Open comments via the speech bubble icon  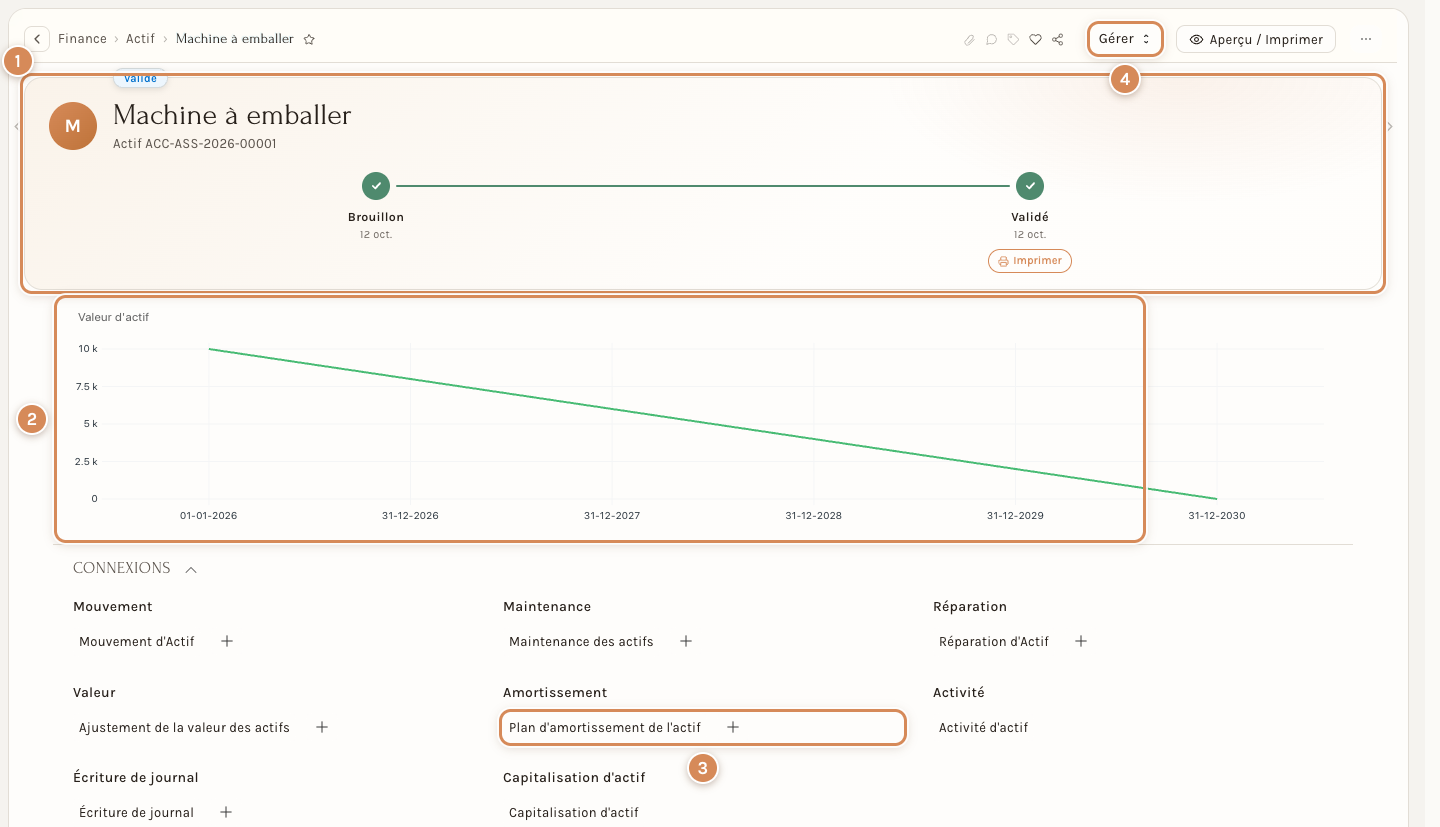point(991,40)
